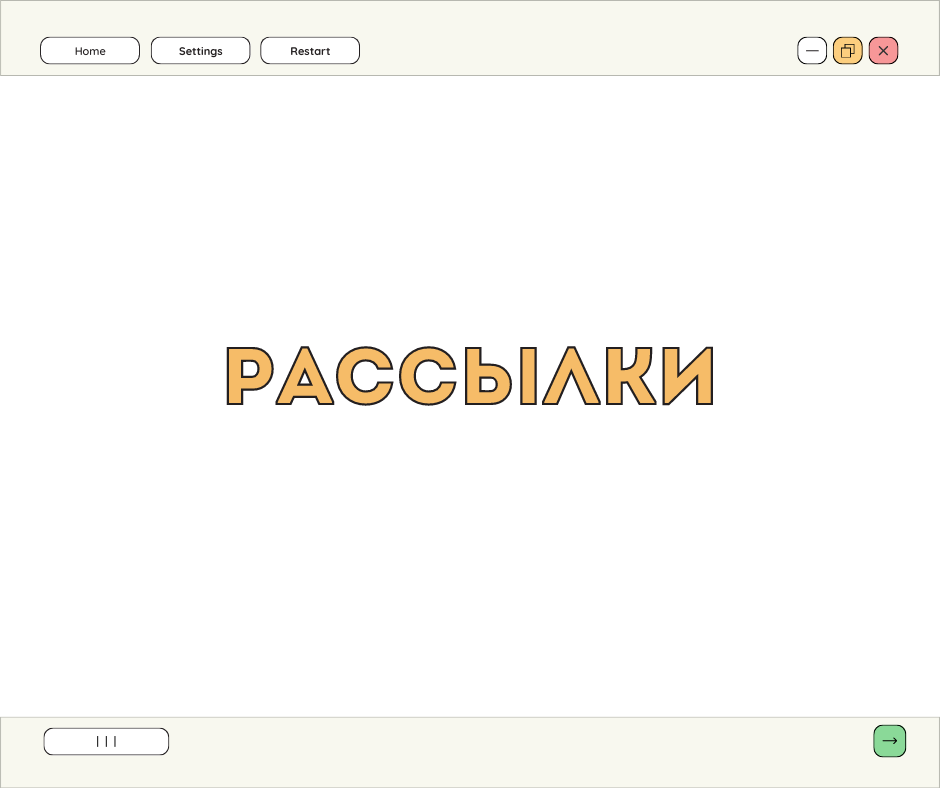
Task: Close the window with the red X
Action: click(884, 51)
